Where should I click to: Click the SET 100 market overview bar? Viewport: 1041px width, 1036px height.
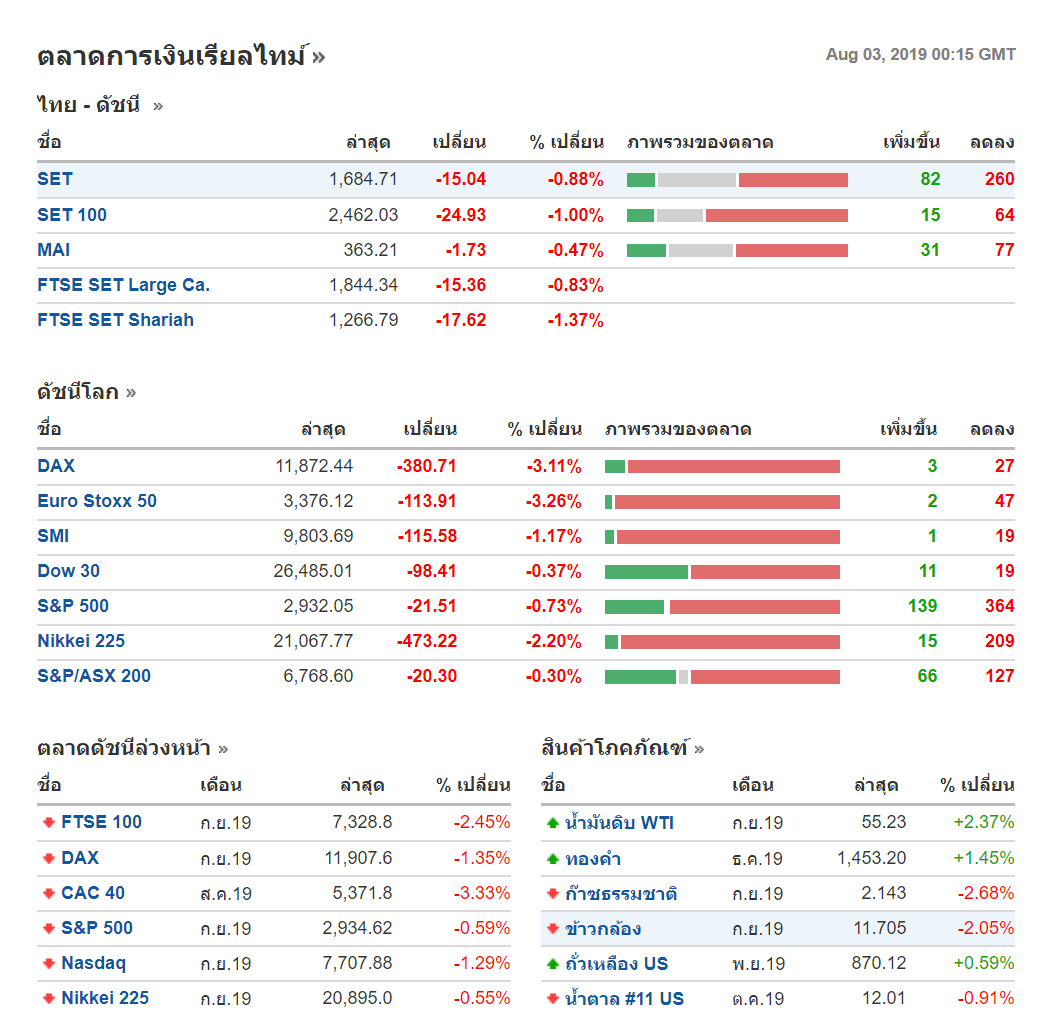[737, 215]
